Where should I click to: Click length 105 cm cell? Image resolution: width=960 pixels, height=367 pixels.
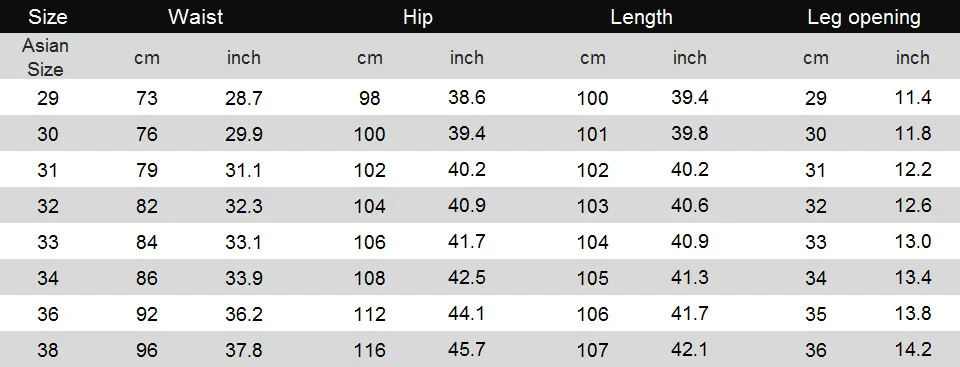coord(593,278)
